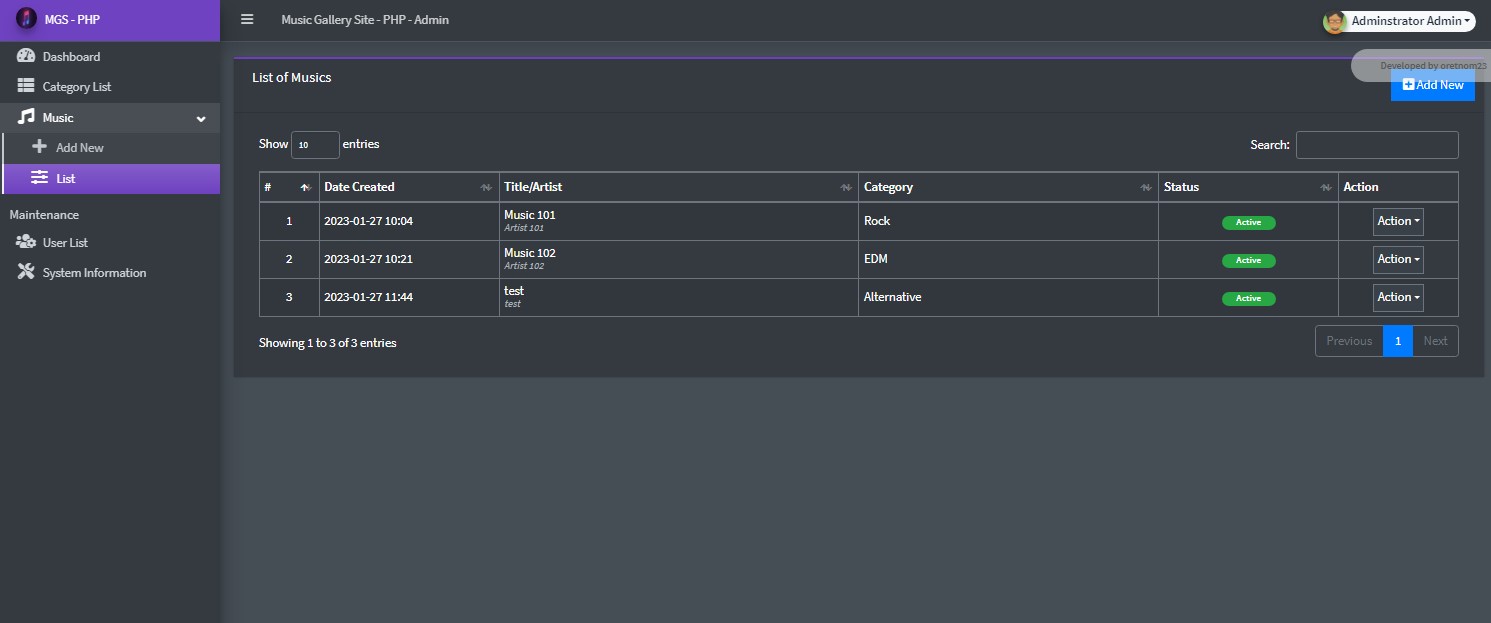Image resolution: width=1491 pixels, height=623 pixels.
Task: Open the System Information menu item
Action: tap(110, 273)
